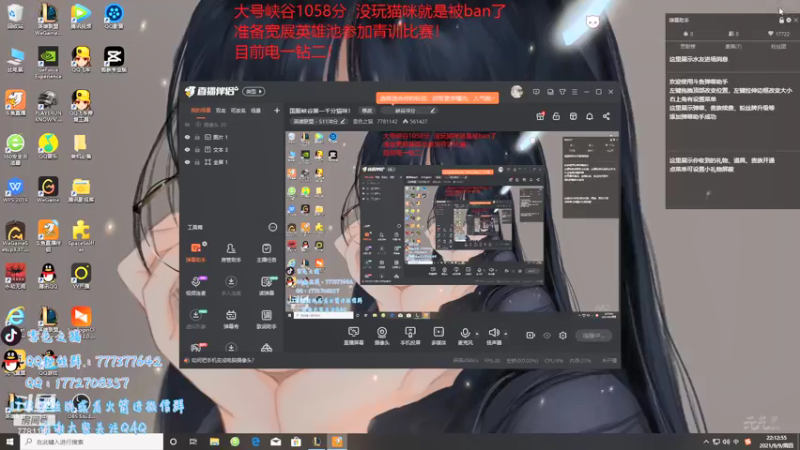Toggle lock on 文本 3 layer
This screenshot has height=450, width=800.
click(x=197, y=149)
